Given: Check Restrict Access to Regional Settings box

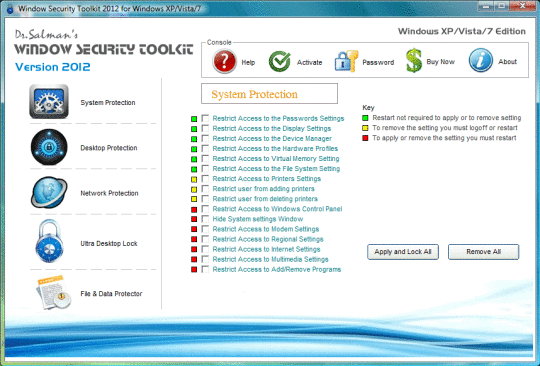Looking at the screenshot, I should pos(205,239).
